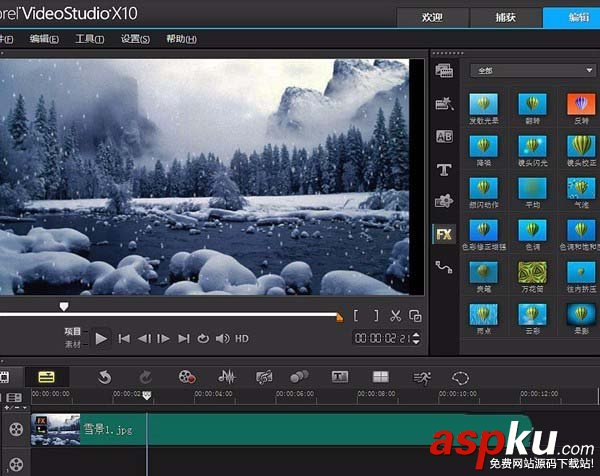Open the system volume speaker control

pos(222,339)
